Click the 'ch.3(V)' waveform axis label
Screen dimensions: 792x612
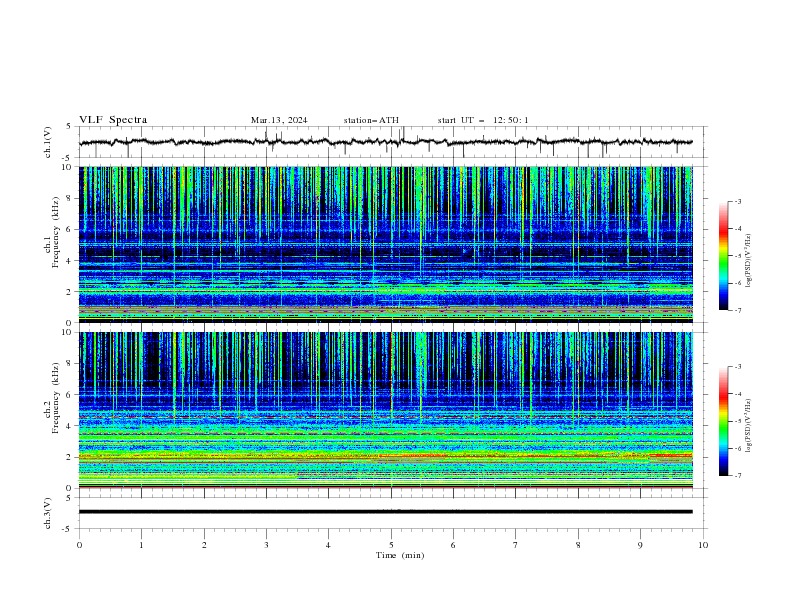point(48,513)
